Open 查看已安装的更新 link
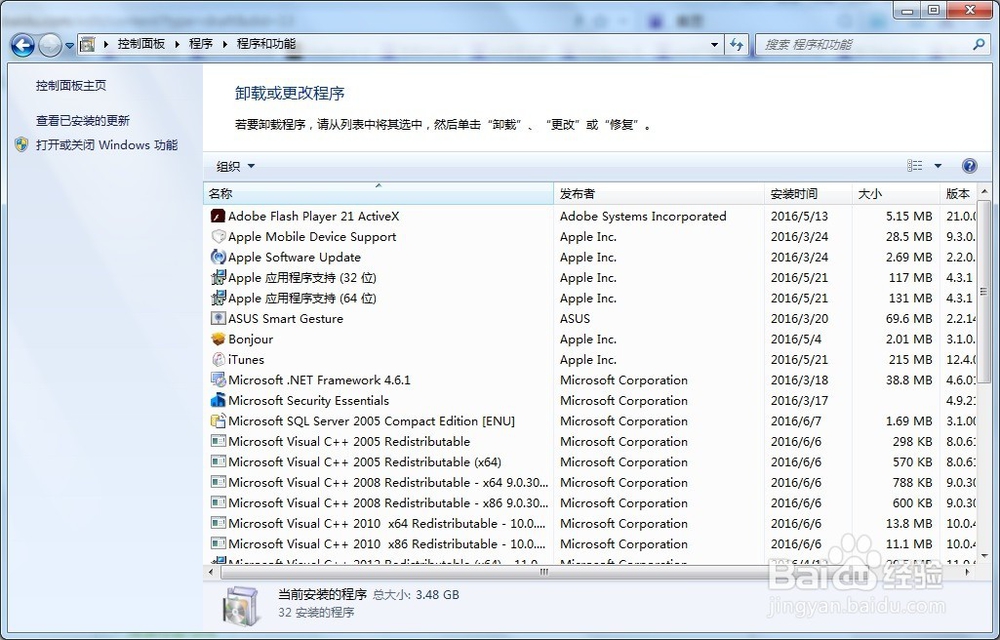The image size is (1000, 640). coord(82,120)
